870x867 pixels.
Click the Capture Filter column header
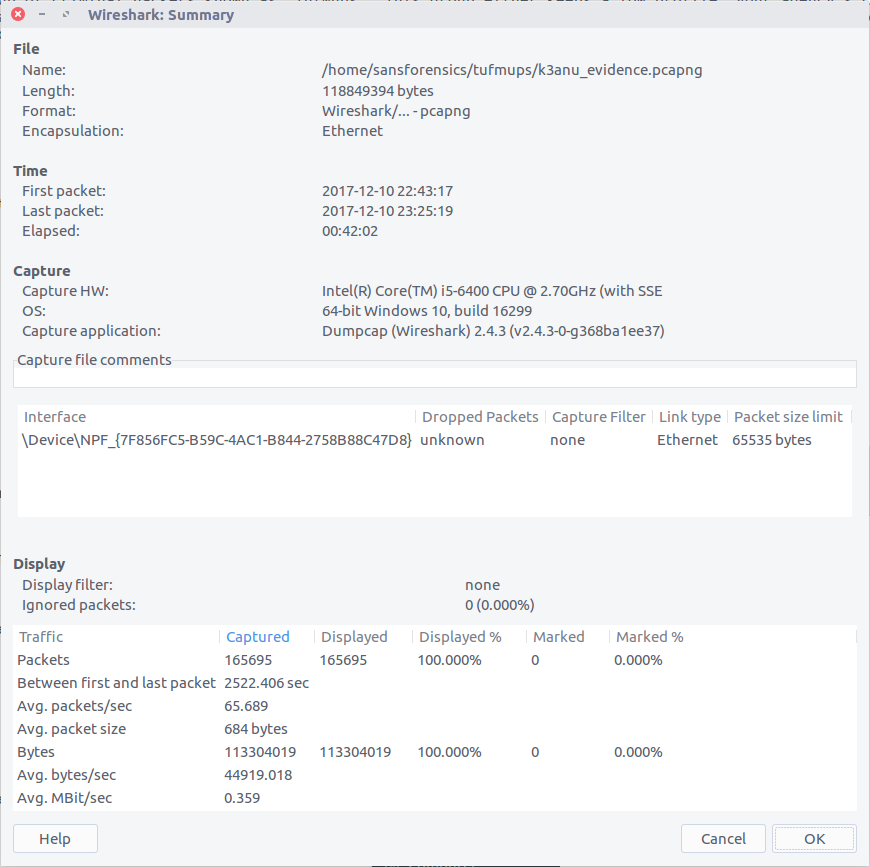click(599, 417)
